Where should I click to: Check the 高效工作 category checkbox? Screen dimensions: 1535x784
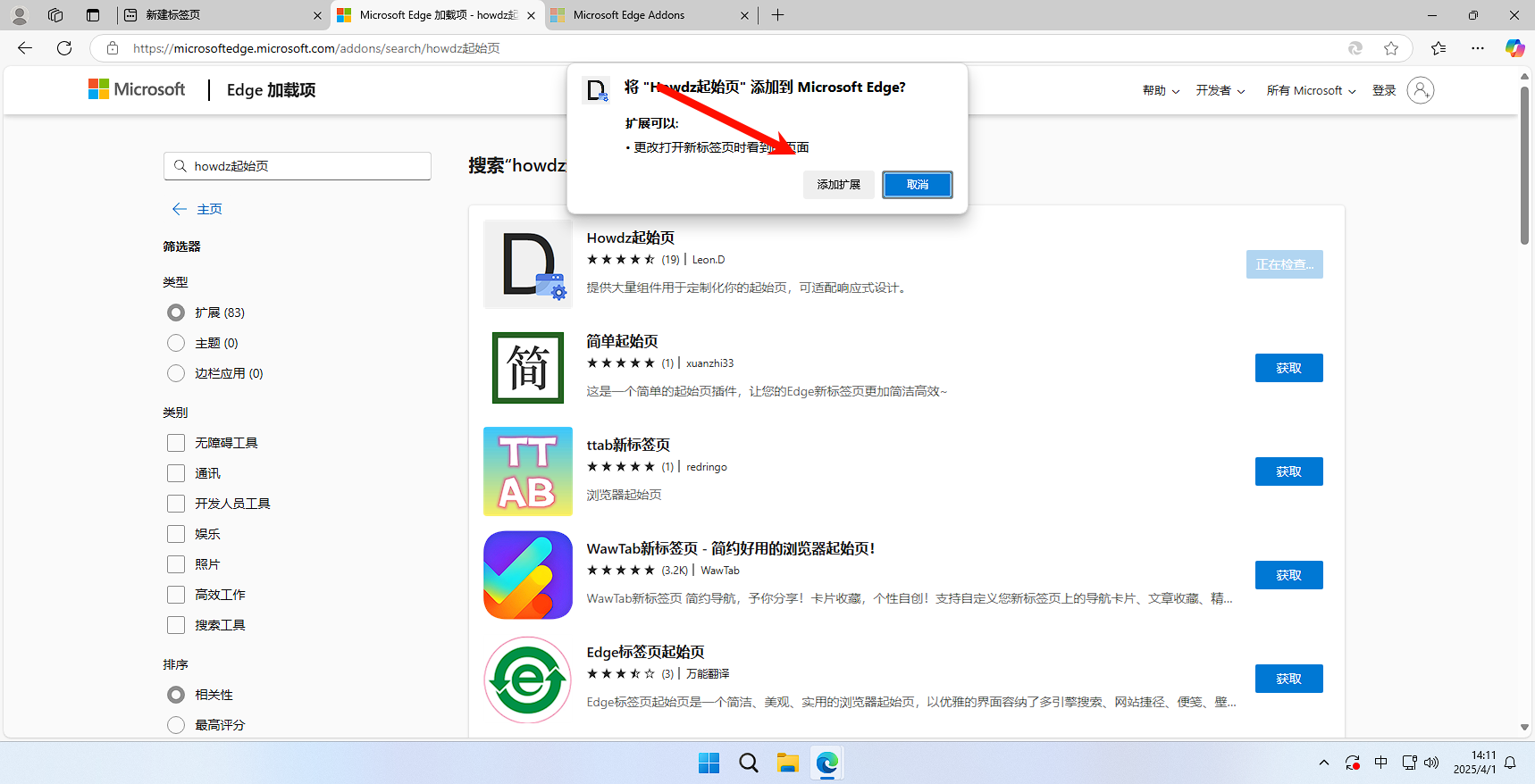pyautogui.click(x=176, y=595)
